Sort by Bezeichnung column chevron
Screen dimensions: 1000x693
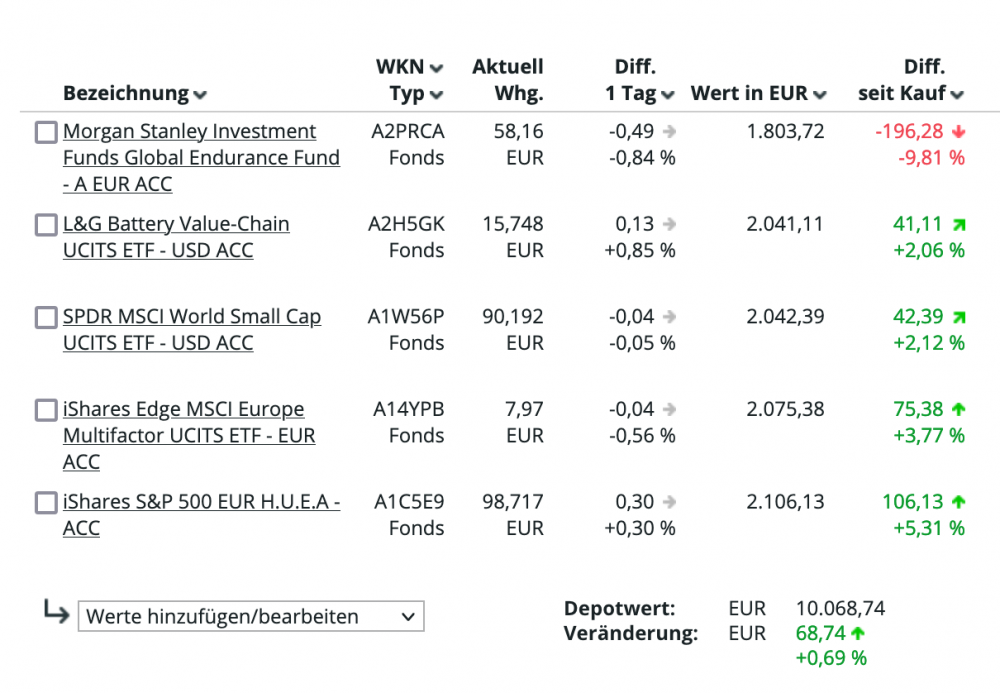(200, 95)
